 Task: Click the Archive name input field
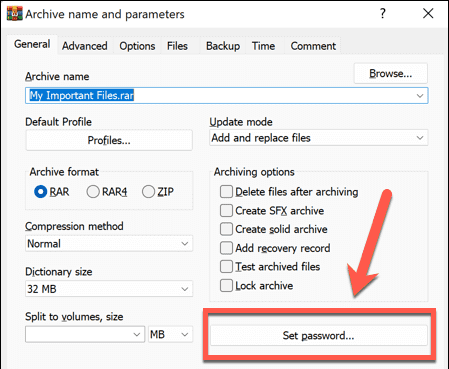point(227,96)
